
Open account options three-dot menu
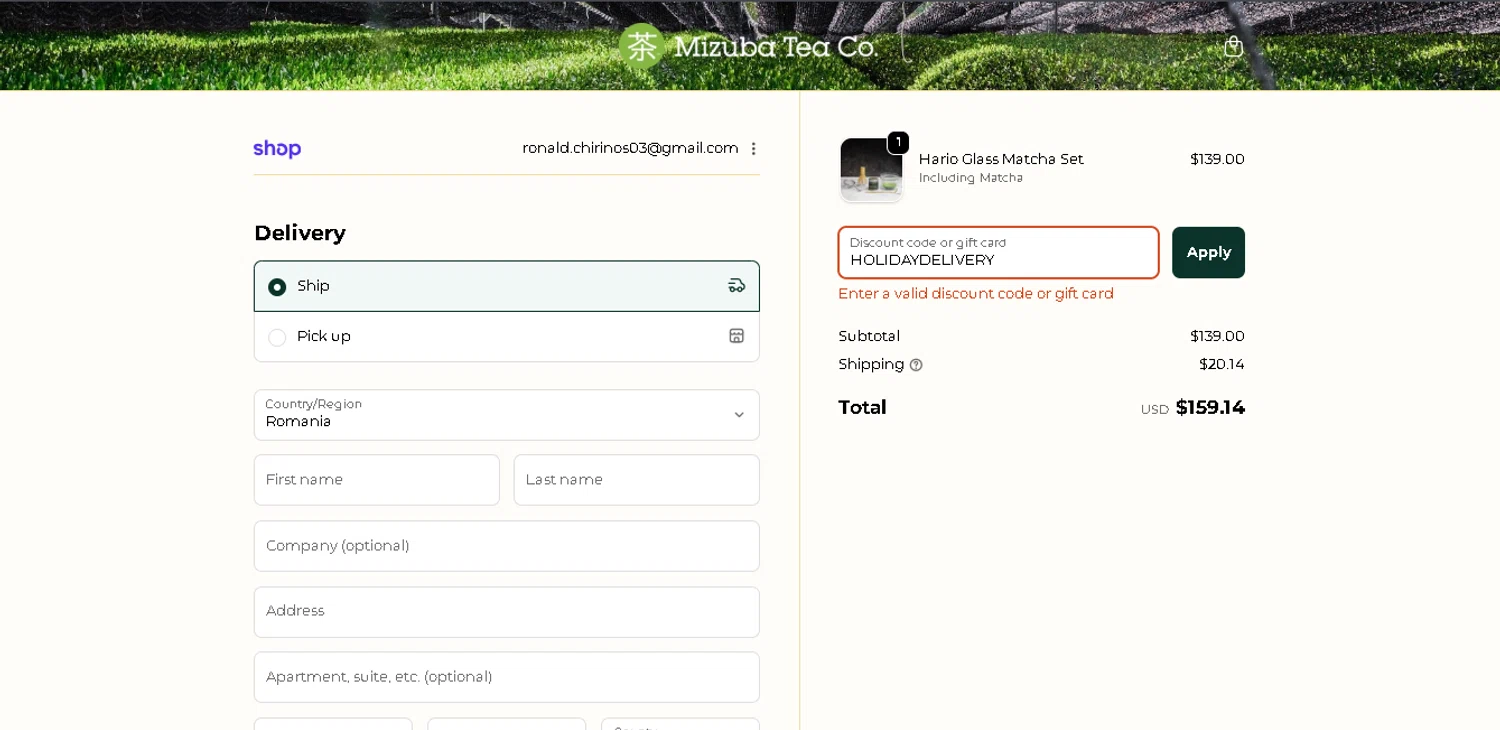(x=753, y=149)
